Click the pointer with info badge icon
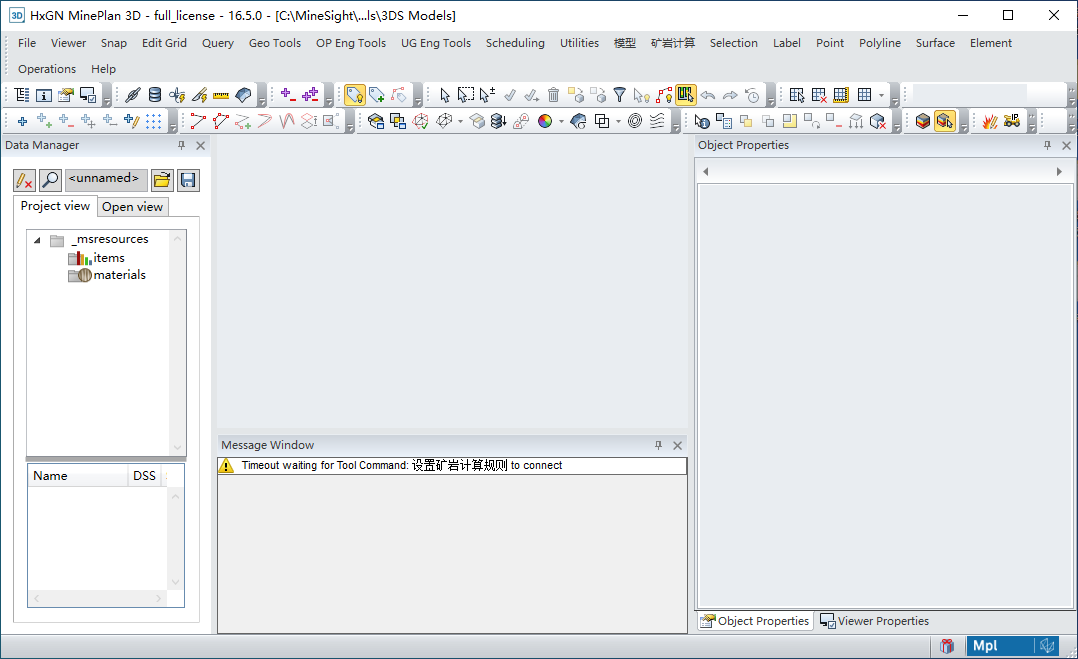The image size is (1078, 659). [x=701, y=122]
